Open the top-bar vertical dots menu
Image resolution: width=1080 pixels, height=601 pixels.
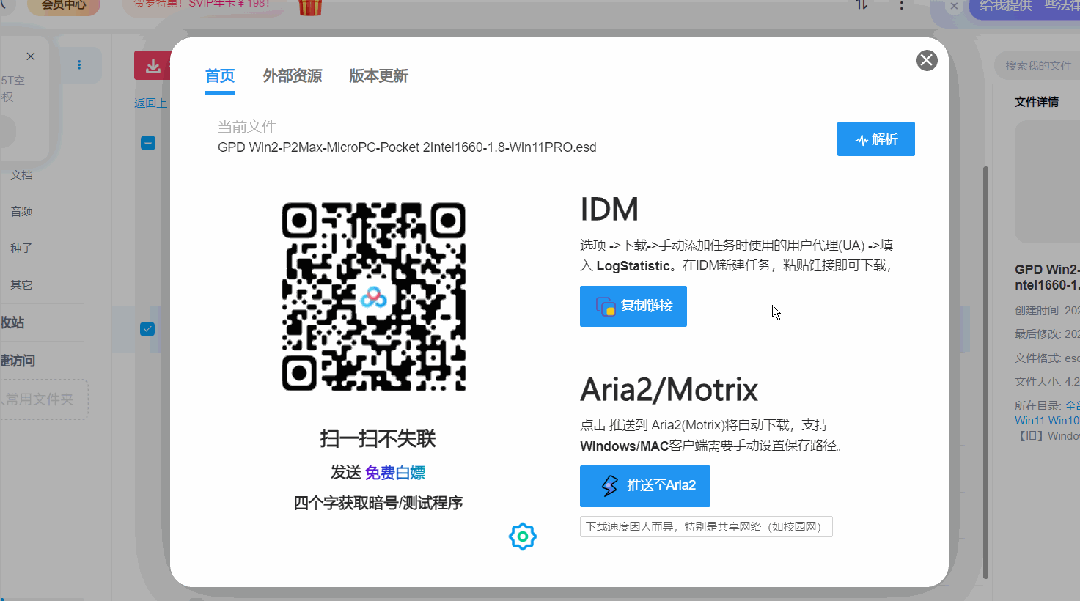point(901,6)
